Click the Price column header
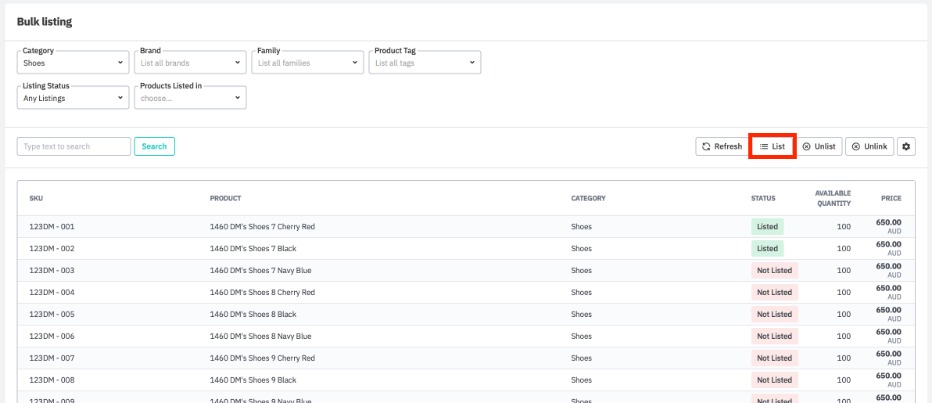932x403 pixels. click(x=890, y=198)
